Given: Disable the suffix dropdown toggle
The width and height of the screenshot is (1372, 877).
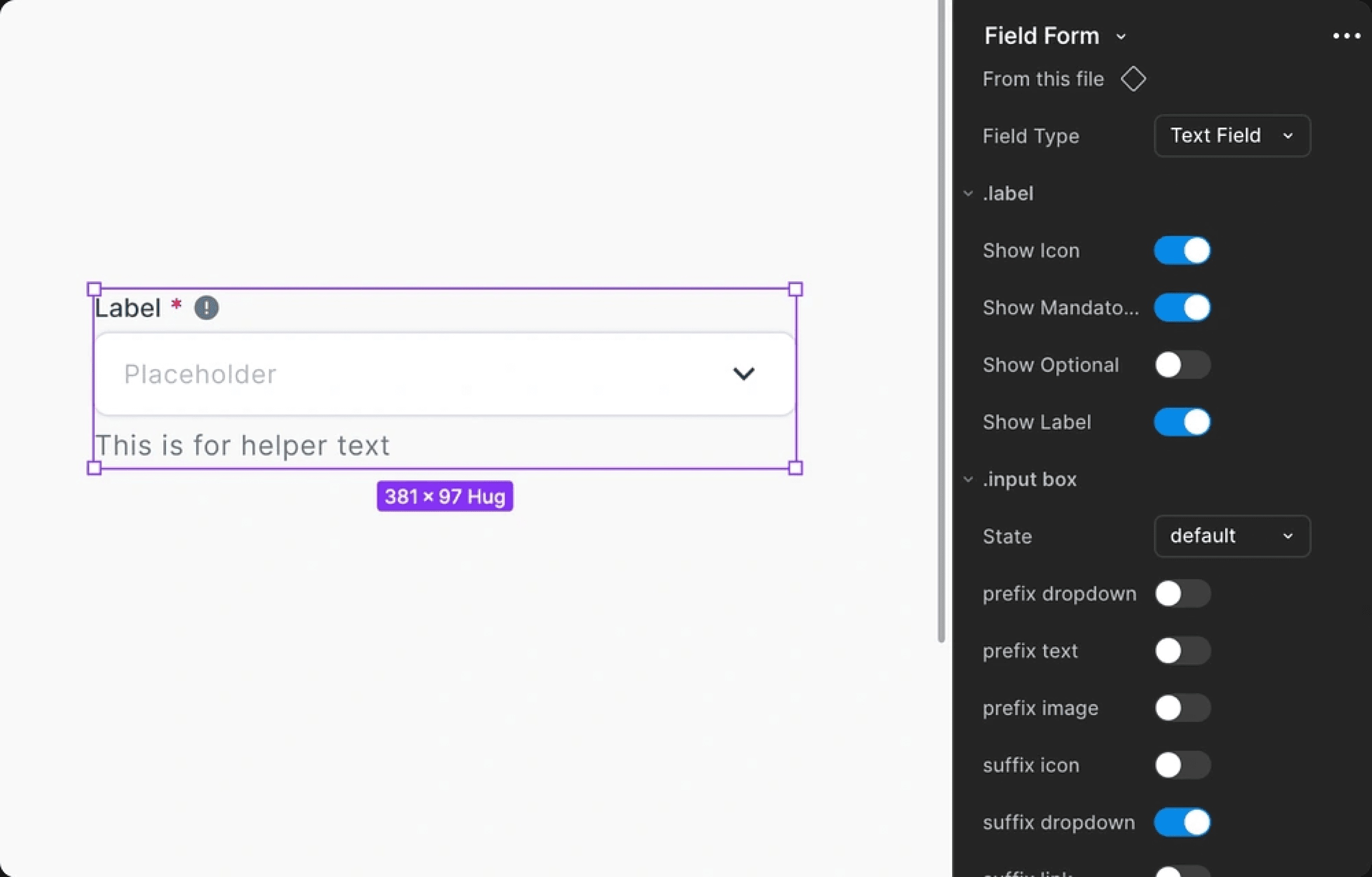Looking at the screenshot, I should click(1182, 822).
